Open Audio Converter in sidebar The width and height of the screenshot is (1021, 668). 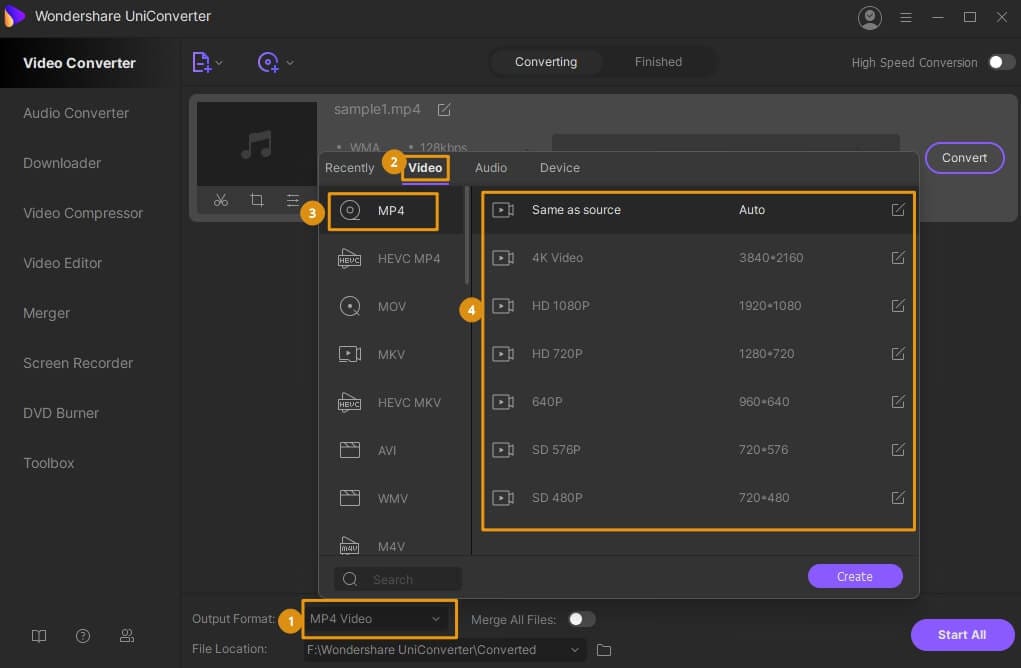tap(76, 113)
